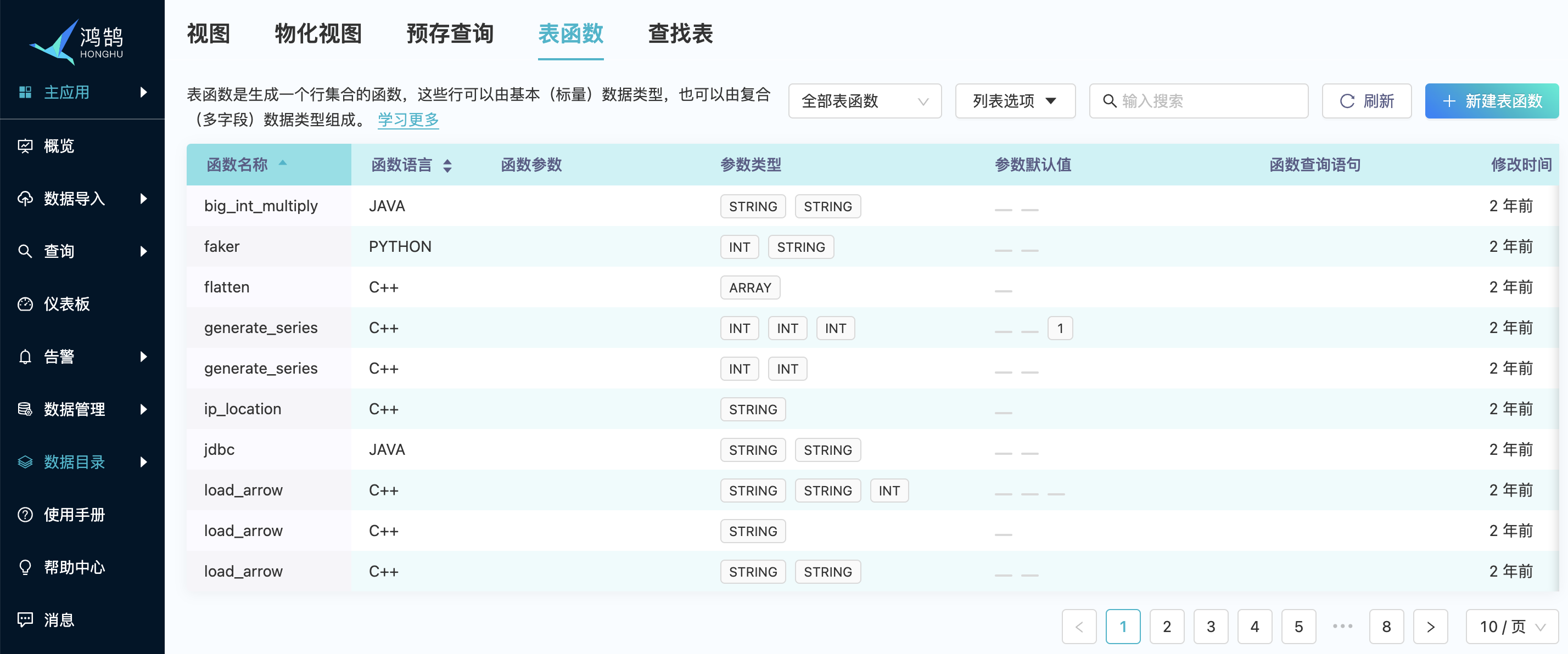Click the jdbc function name
Screen dimensions: 1568x654
tap(219, 449)
